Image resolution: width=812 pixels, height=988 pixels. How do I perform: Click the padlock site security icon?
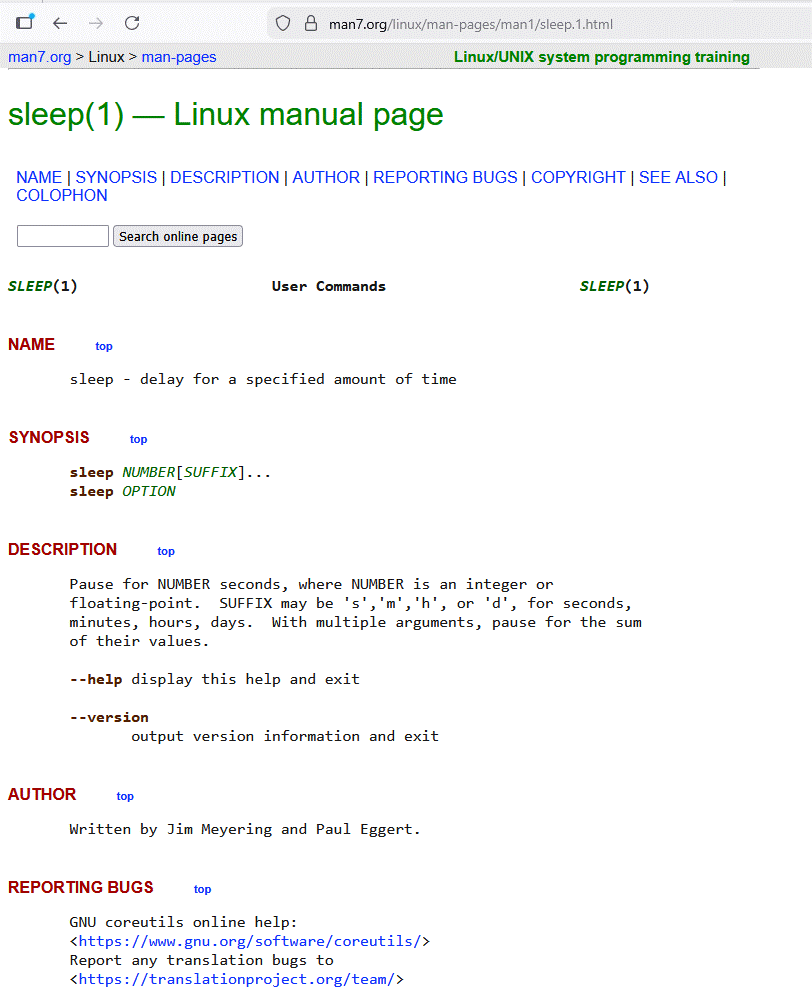pyautogui.click(x=311, y=24)
